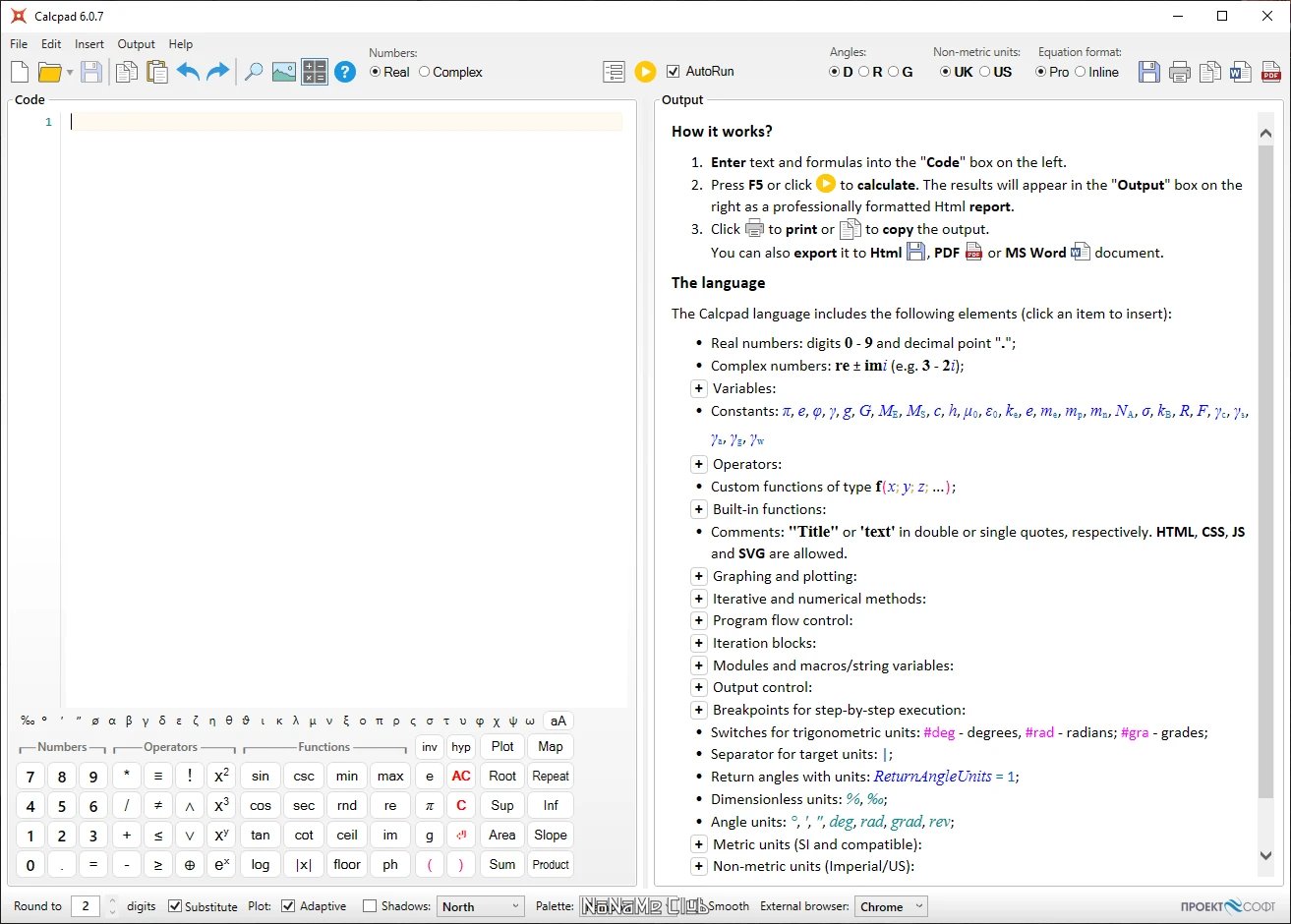Open the blue help question icon
Viewport: 1291px width, 924px height.
pos(344,72)
